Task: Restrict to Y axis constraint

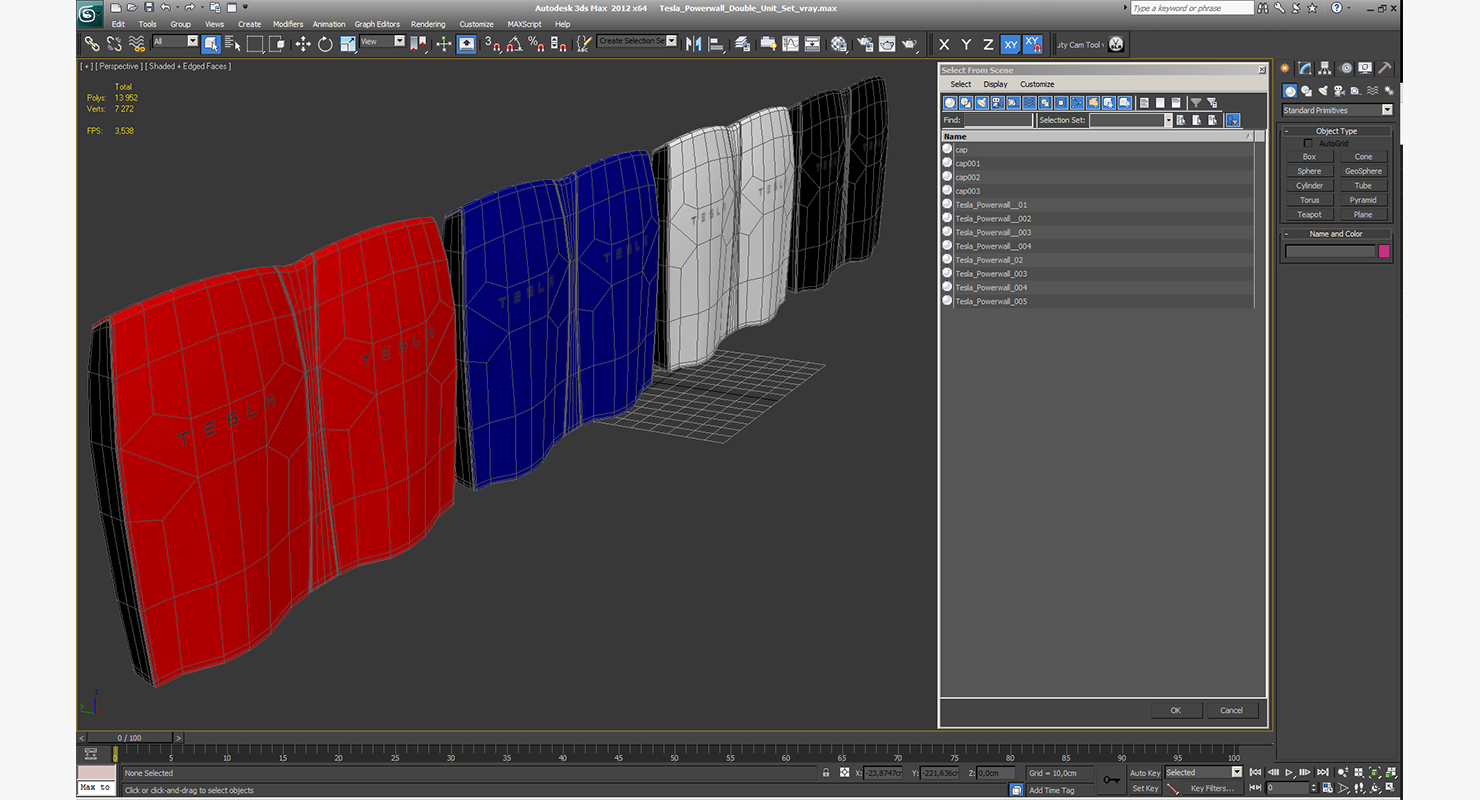Action: pyautogui.click(x=966, y=44)
